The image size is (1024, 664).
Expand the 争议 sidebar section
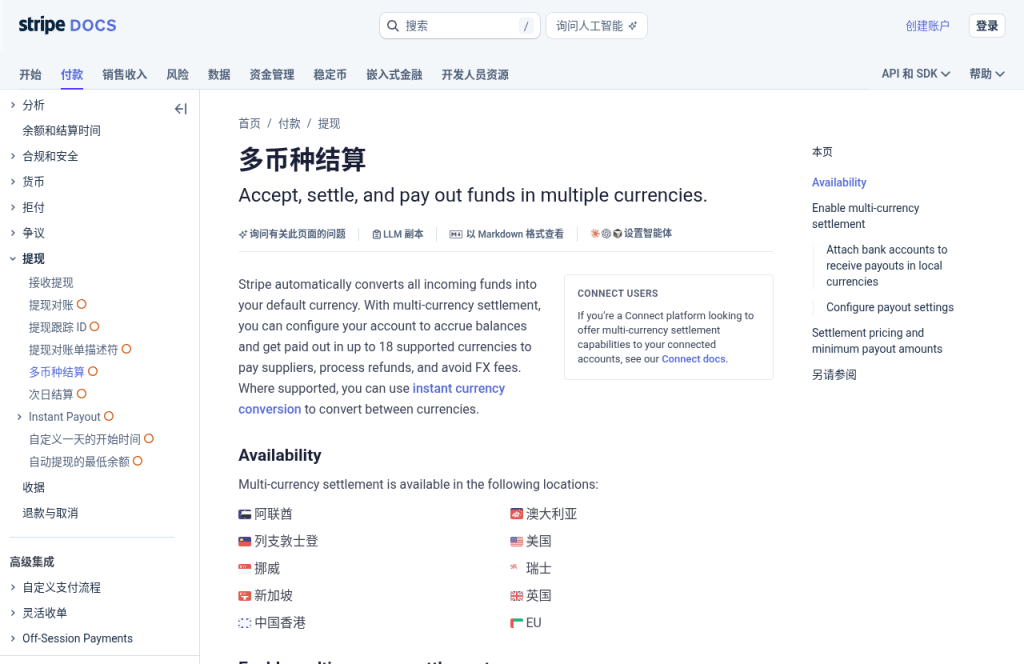pyautogui.click(x=12, y=232)
